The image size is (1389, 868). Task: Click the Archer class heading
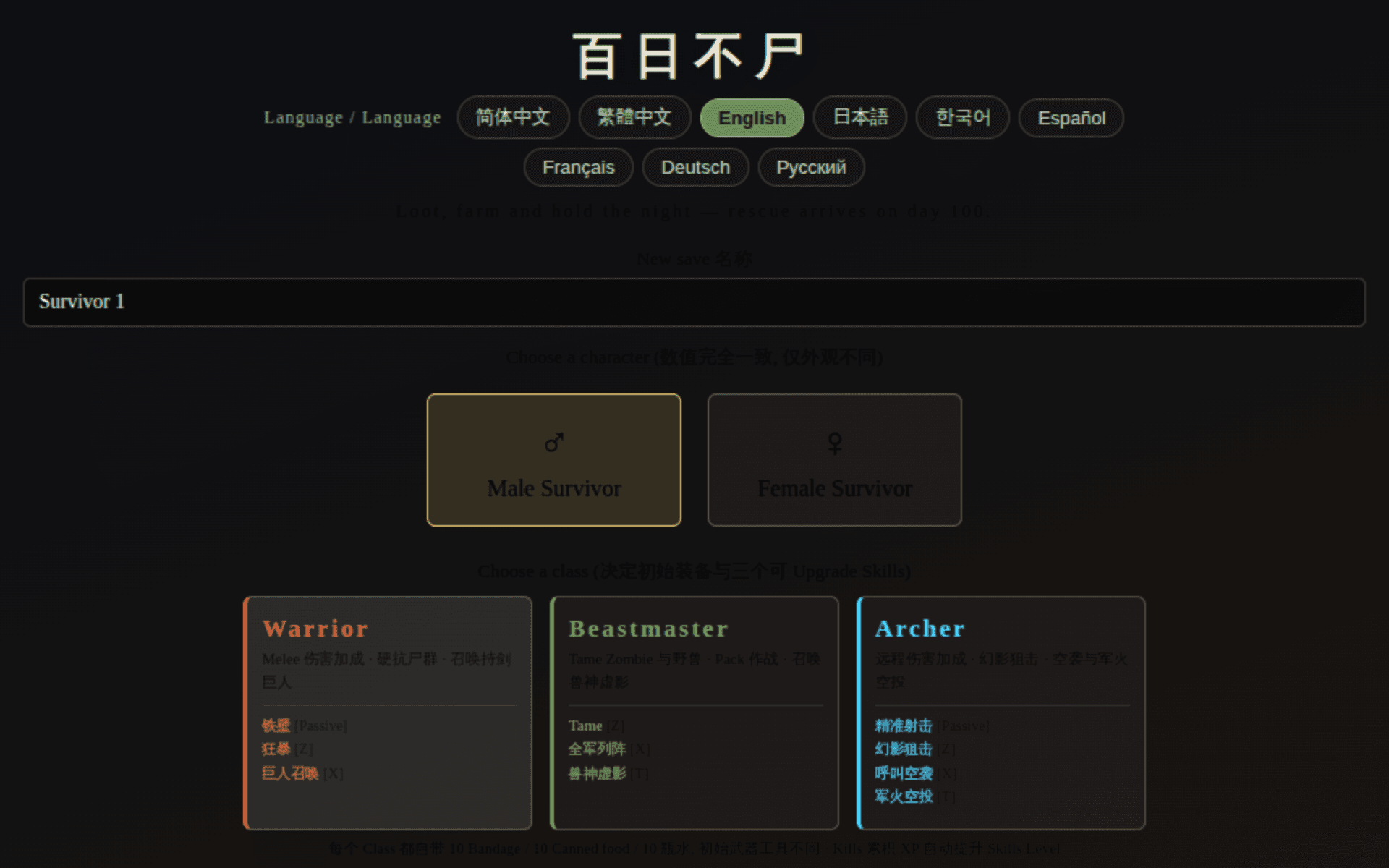click(920, 629)
